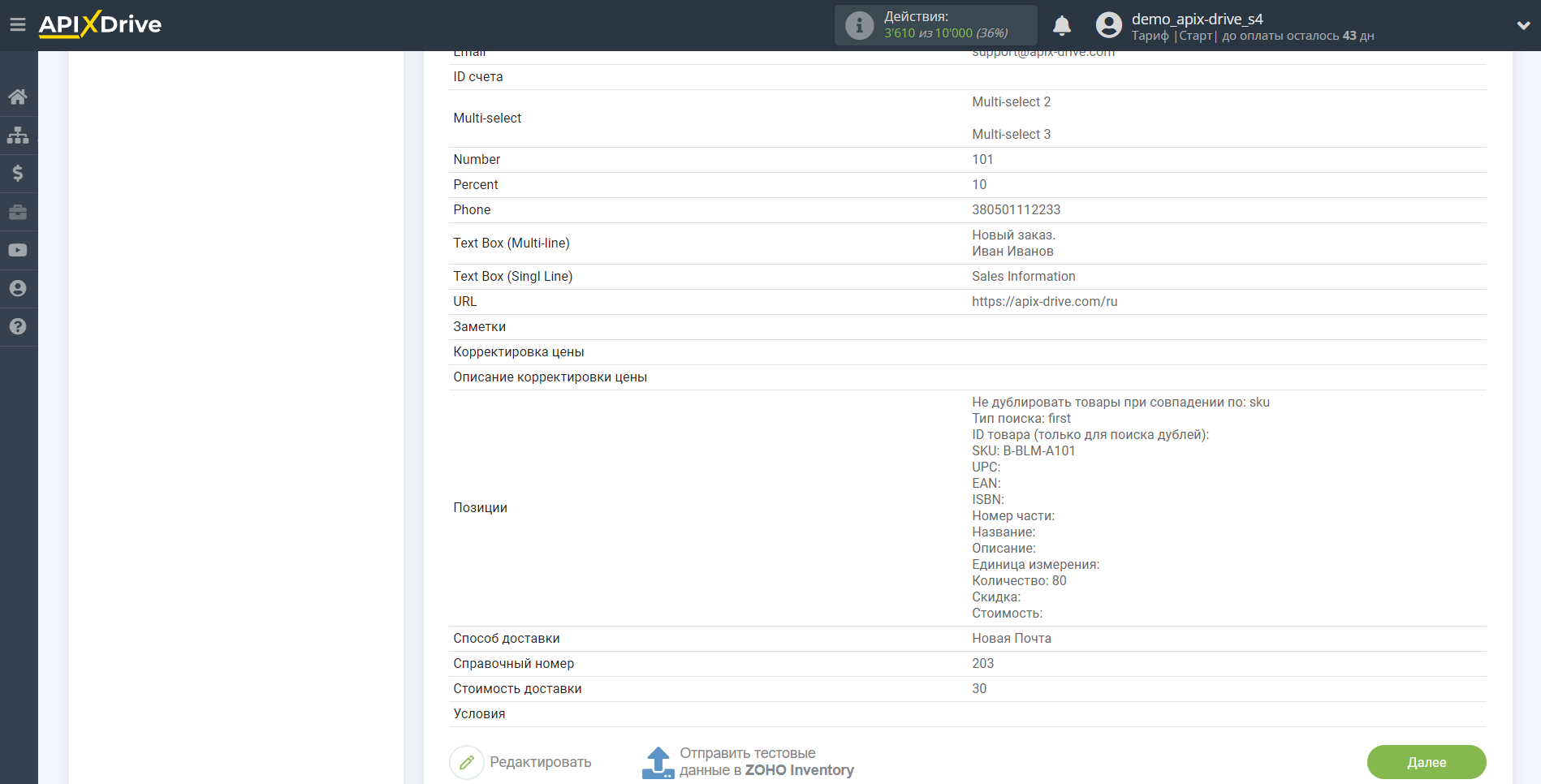This screenshot has width=1541, height=784.
Task: Click the Новая Почта delivery value
Action: [1011, 638]
